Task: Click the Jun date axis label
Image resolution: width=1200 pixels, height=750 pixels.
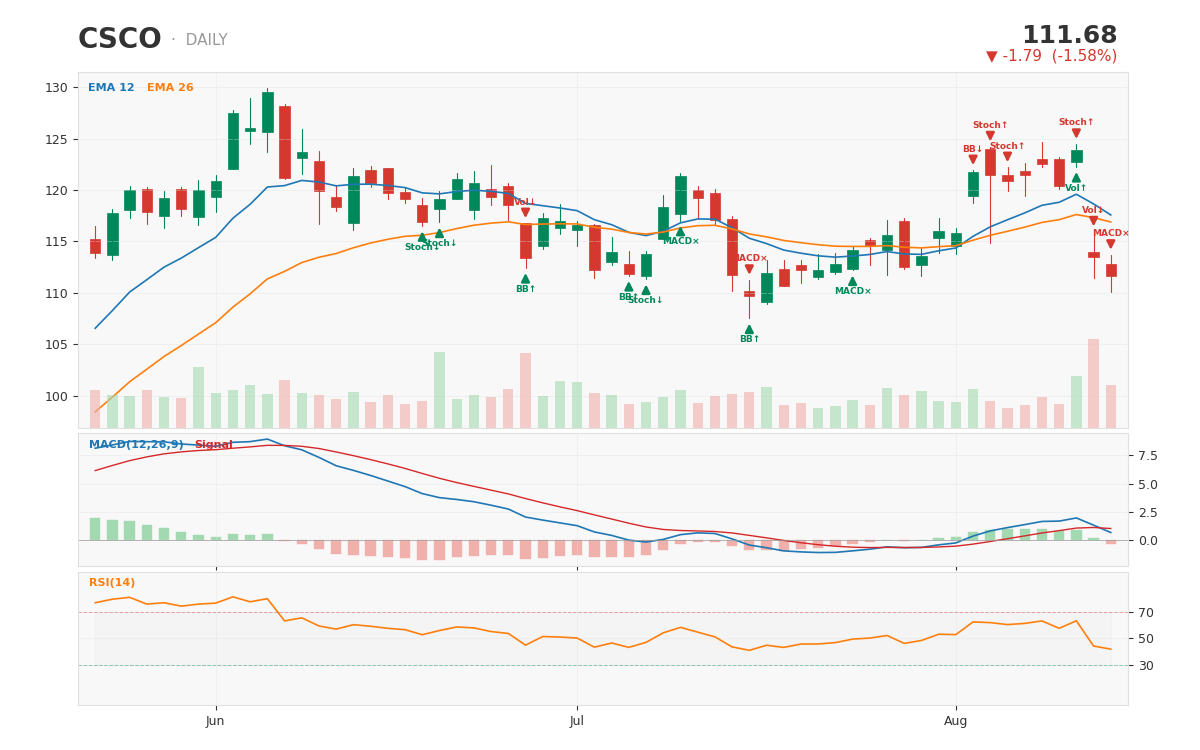Action: click(215, 721)
